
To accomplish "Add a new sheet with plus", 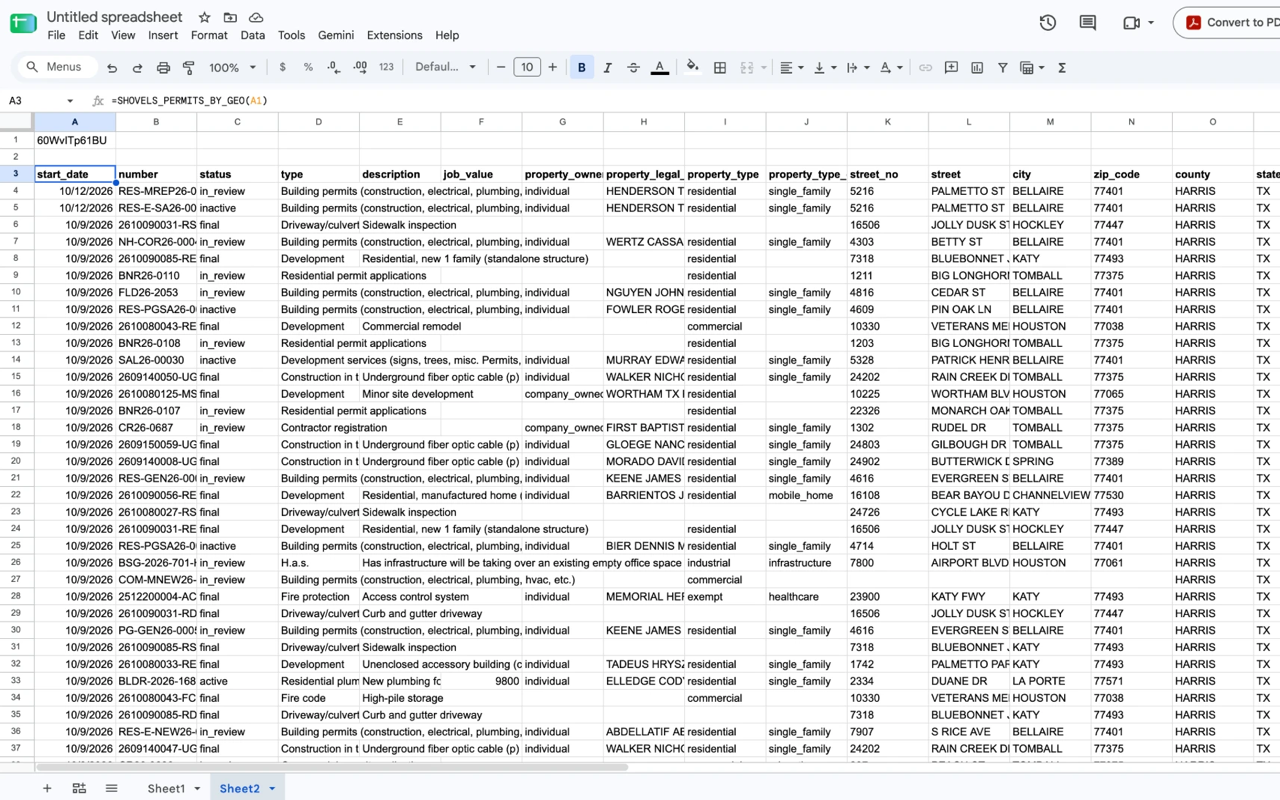I will point(47,789).
